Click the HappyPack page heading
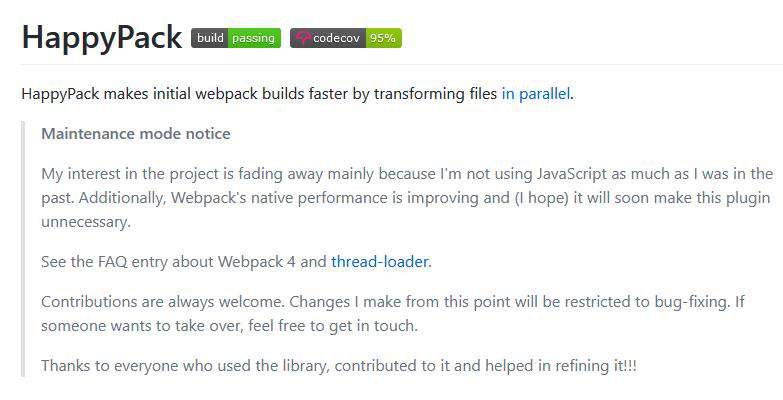Viewport: 783px width, 400px height. coord(101,37)
